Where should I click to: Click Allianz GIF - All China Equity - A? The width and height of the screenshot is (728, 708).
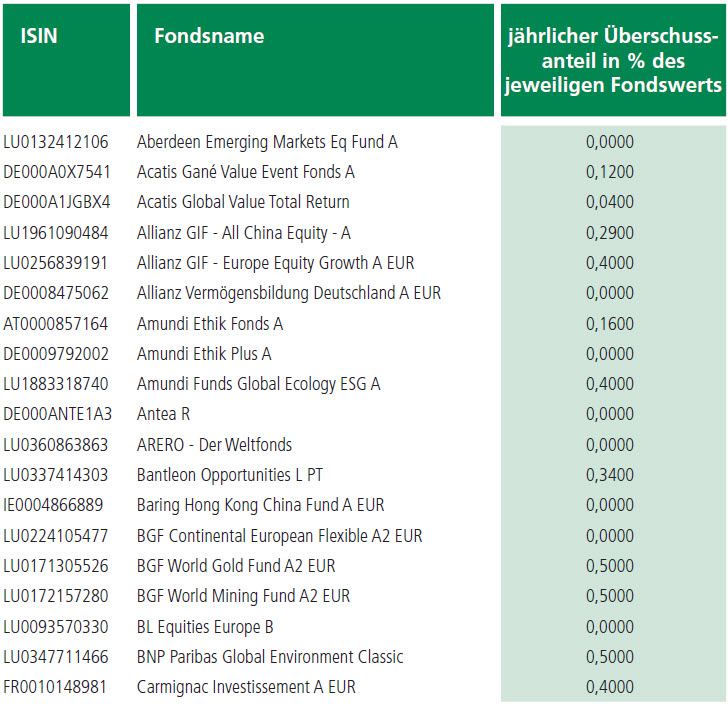(x=243, y=233)
